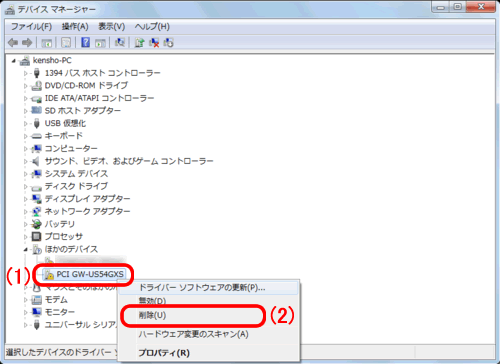Click the Uninstall device red-X toolbar icon

click(154, 43)
